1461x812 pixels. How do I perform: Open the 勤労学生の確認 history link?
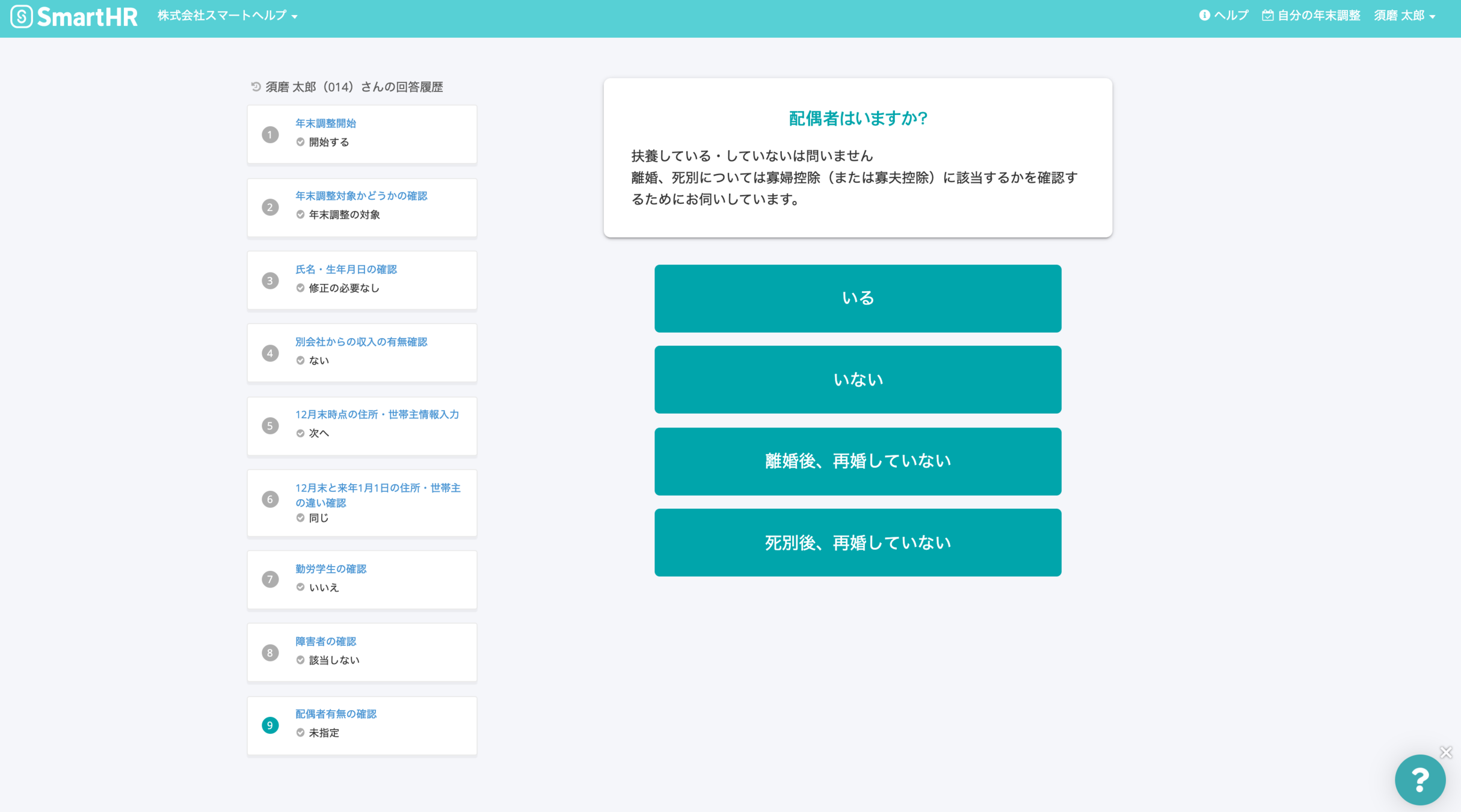[330, 568]
